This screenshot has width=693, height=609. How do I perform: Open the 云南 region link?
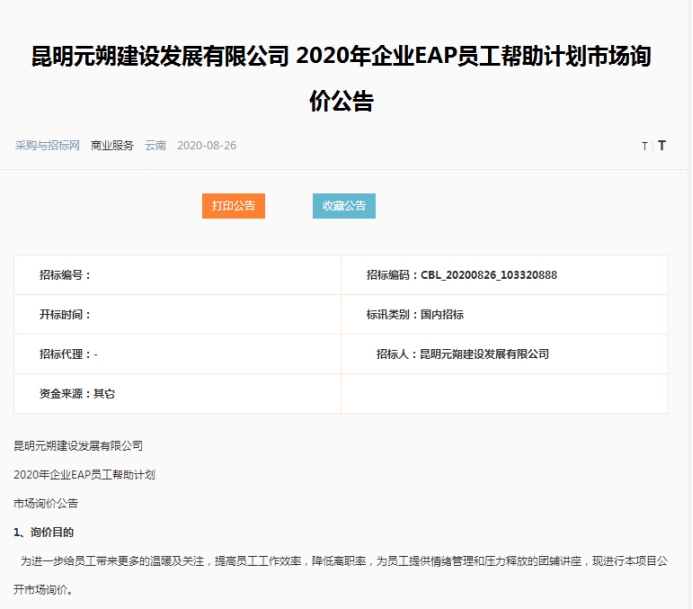click(155, 145)
